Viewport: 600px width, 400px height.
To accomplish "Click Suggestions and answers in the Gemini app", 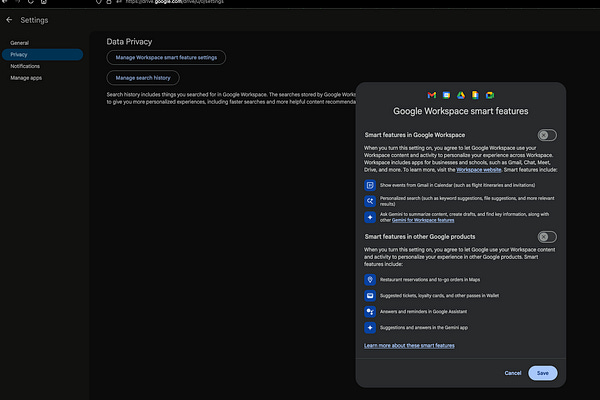I will point(424,328).
